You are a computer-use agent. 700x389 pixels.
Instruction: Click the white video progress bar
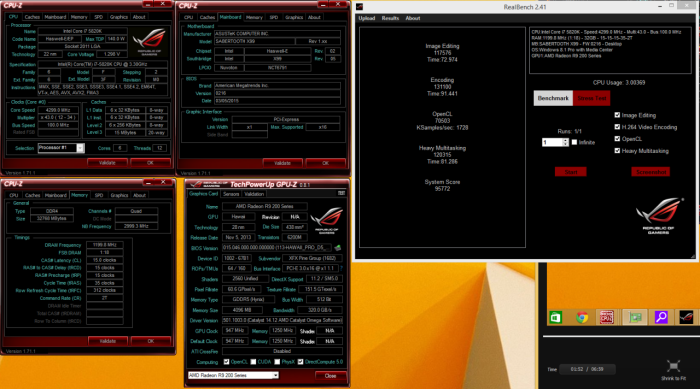tap(621, 336)
